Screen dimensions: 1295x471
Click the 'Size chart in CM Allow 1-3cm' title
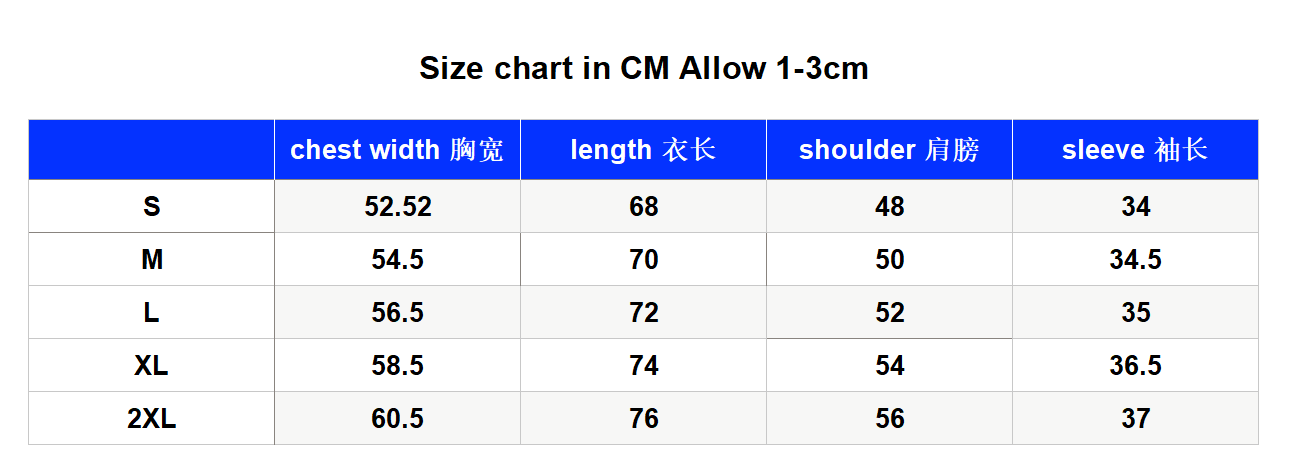tap(643, 69)
